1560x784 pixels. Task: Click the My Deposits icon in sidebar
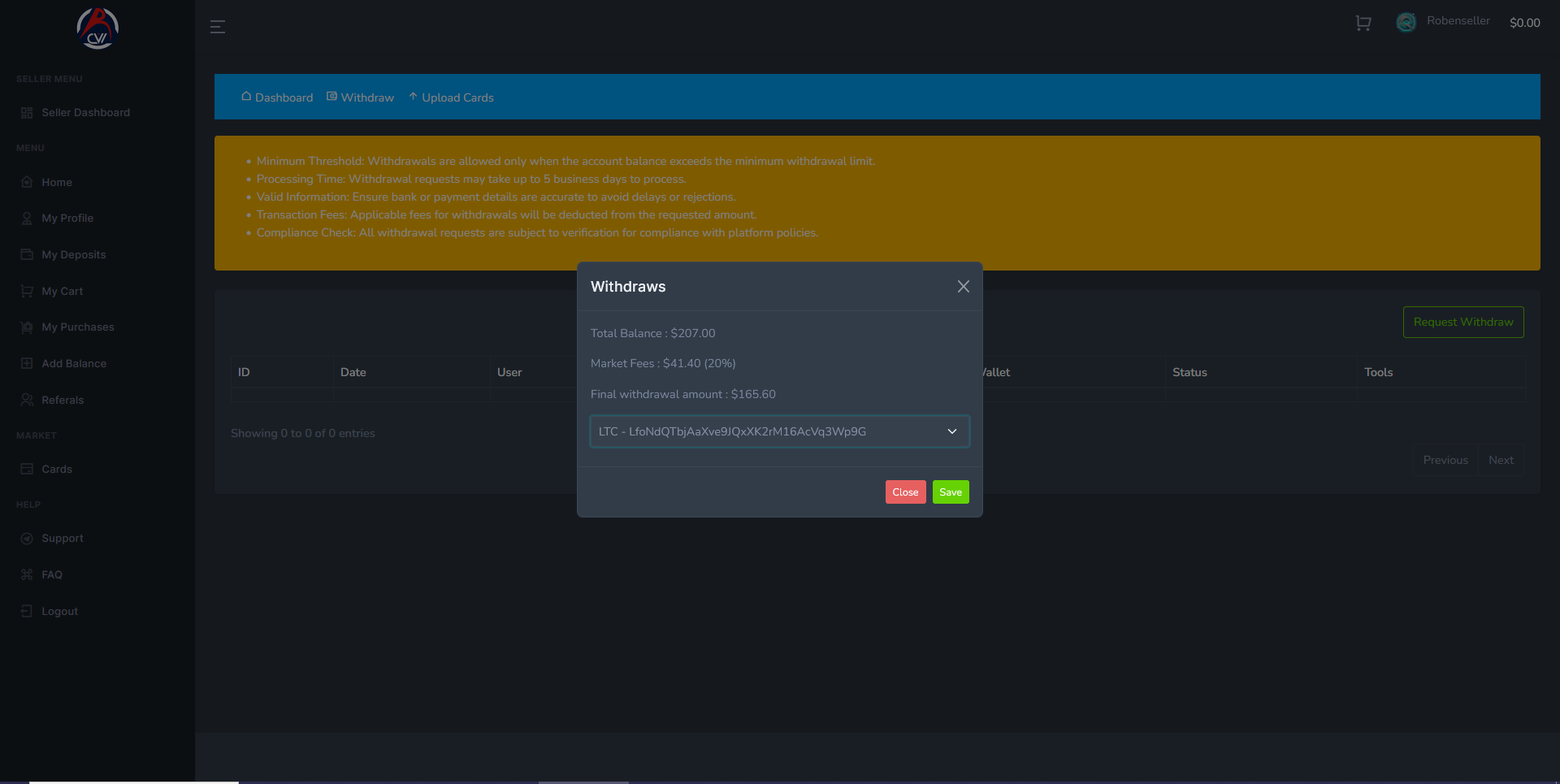(27, 254)
